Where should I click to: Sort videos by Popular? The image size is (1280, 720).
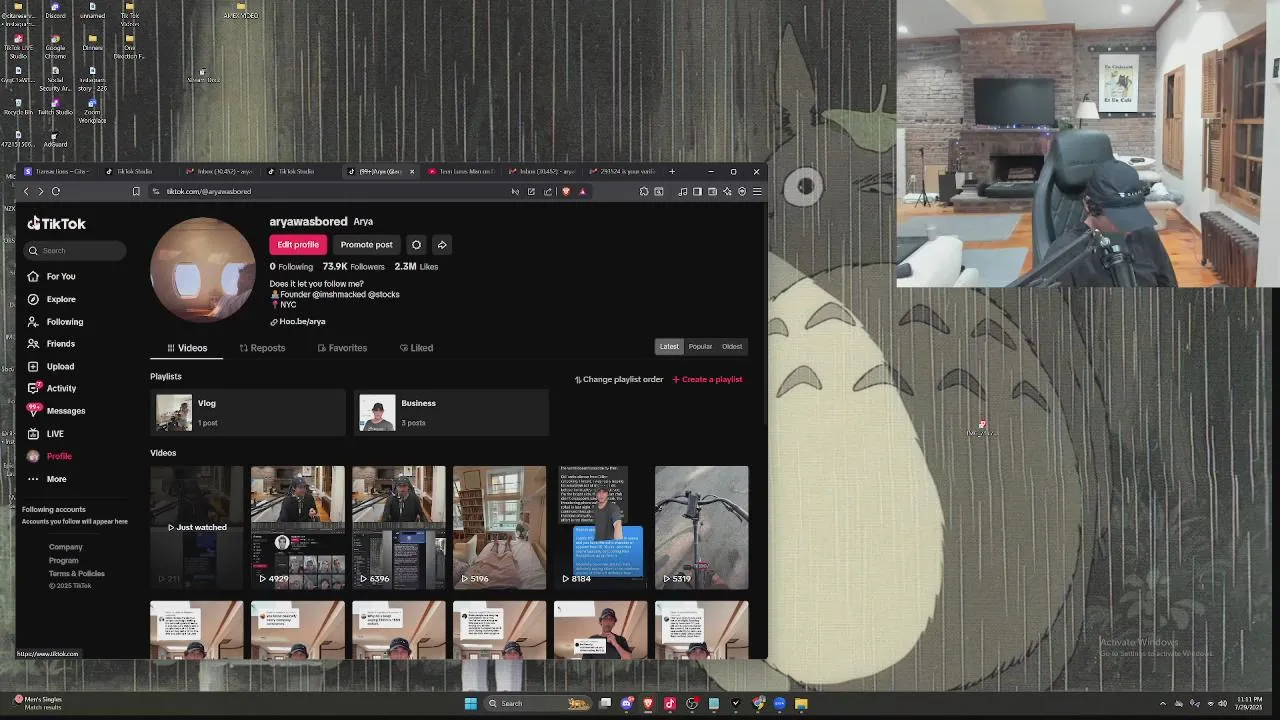pyautogui.click(x=700, y=347)
